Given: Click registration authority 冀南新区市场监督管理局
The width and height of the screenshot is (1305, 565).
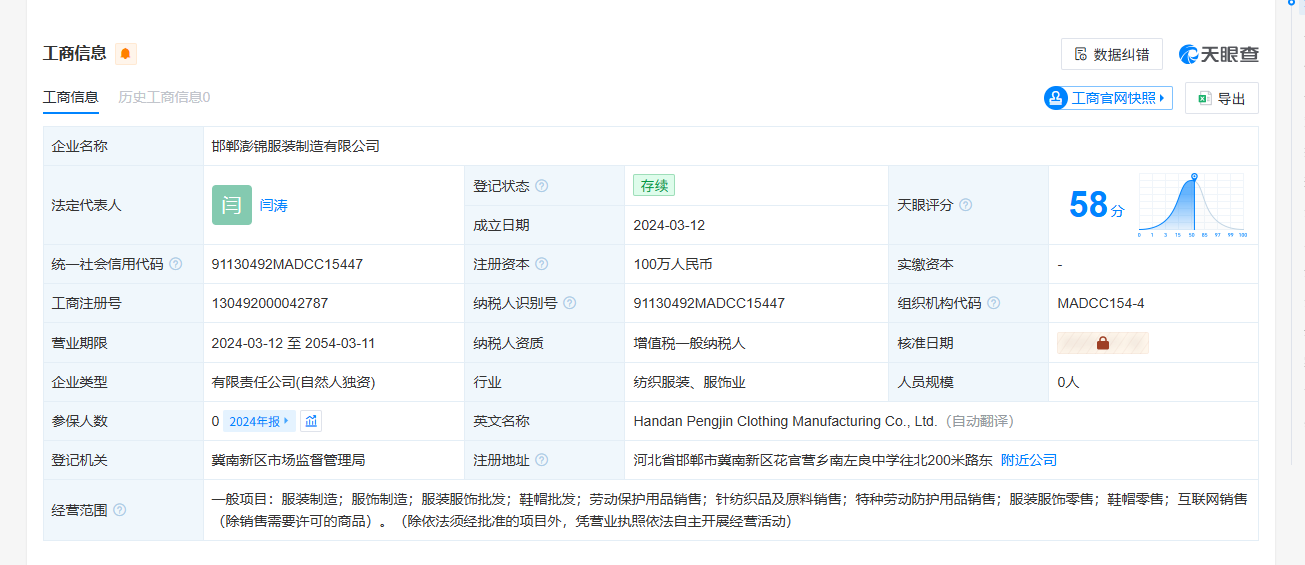Looking at the screenshot, I should (x=288, y=460).
